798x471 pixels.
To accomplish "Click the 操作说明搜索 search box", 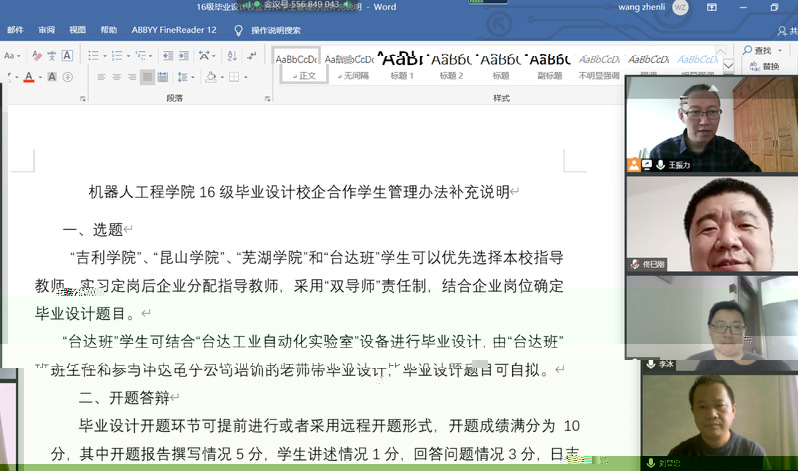I will (275, 31).
